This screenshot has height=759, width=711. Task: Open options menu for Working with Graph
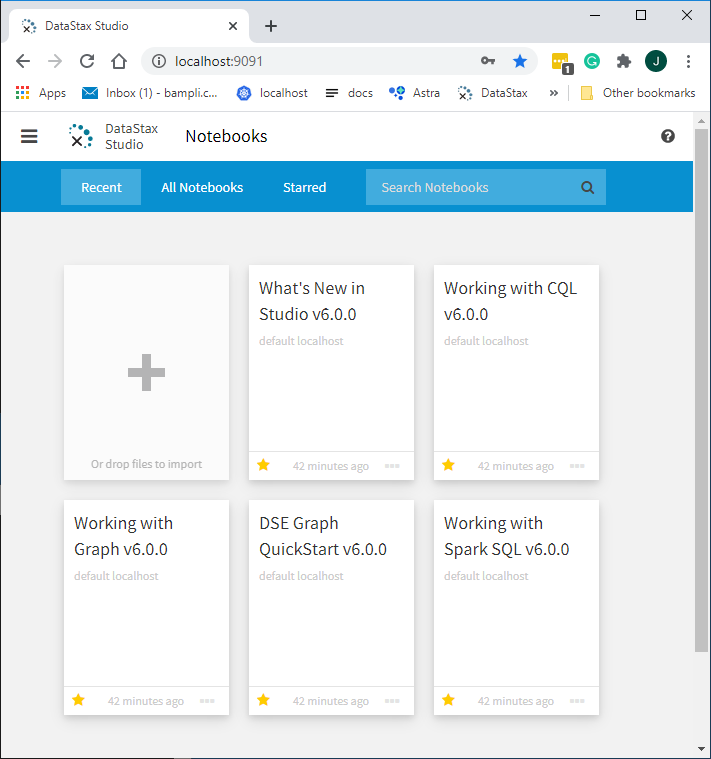(x=207, y=701)
